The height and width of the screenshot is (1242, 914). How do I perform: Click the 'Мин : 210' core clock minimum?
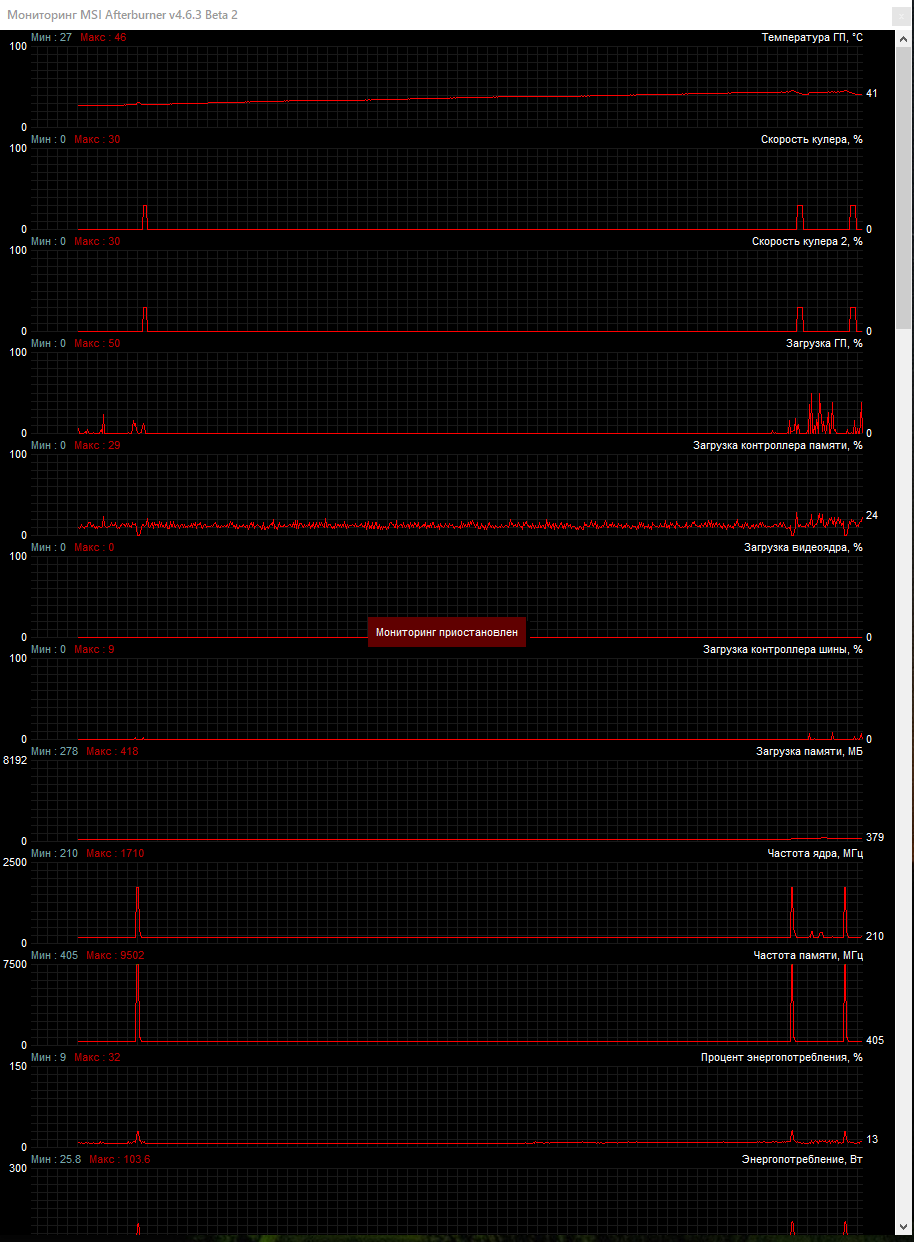click(55, 853)
